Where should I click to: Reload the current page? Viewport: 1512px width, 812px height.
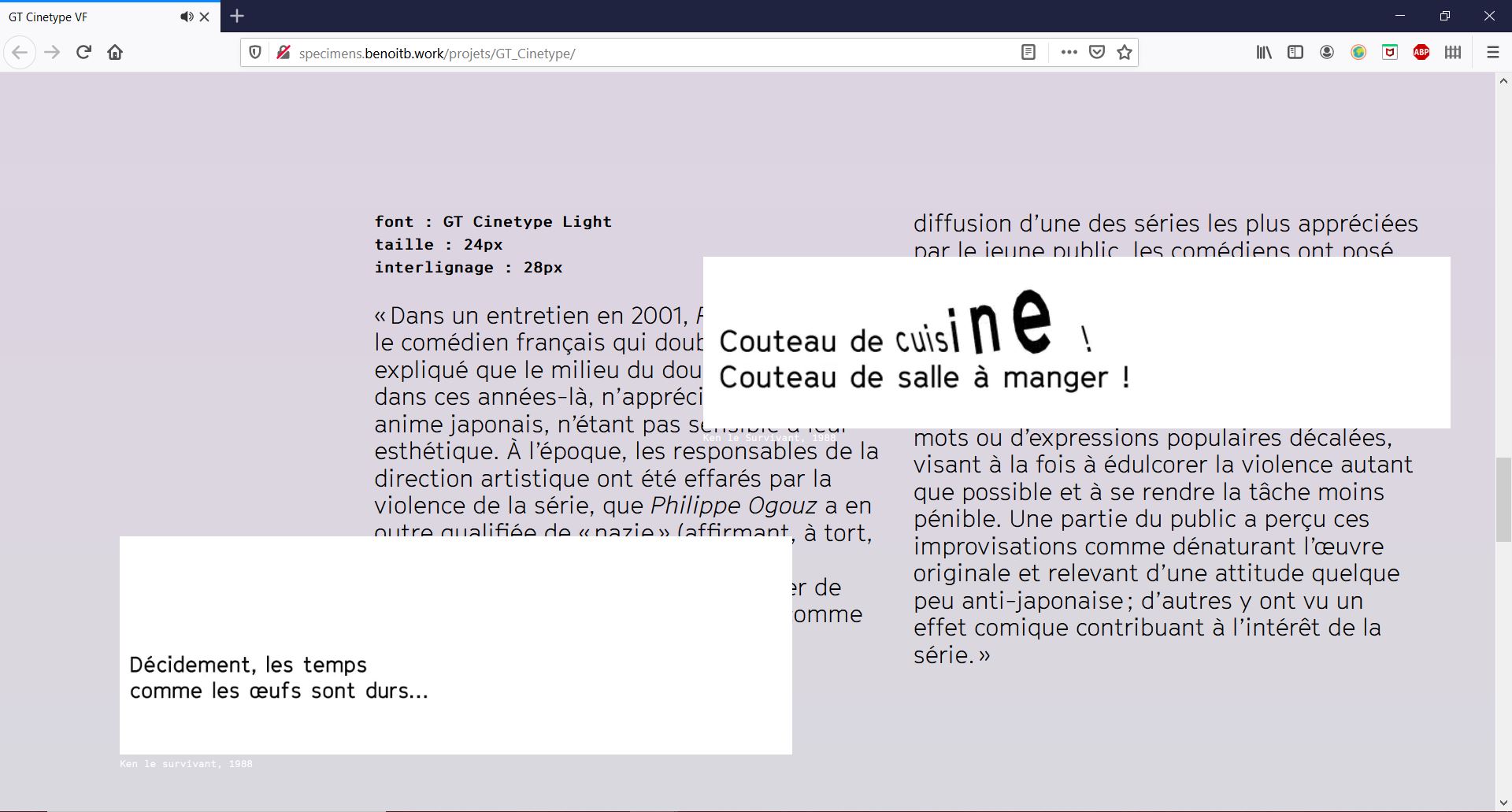83,53
